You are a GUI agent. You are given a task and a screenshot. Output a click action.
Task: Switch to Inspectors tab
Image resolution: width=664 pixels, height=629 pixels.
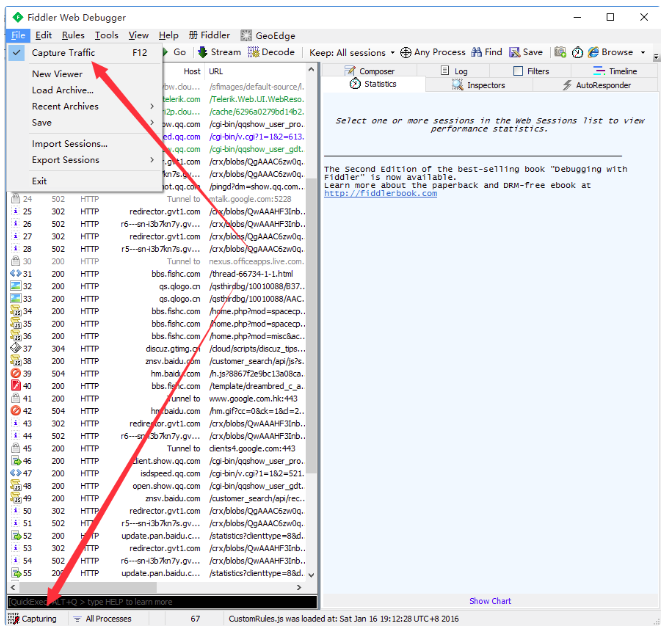tap(479, 85)
